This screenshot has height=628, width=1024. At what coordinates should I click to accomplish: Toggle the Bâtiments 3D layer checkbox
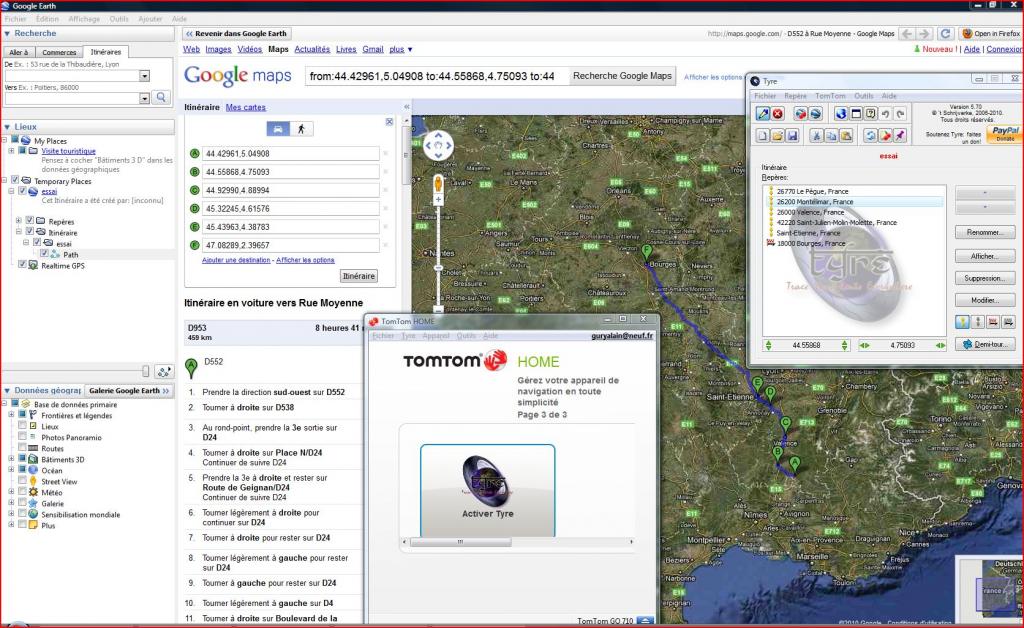[x=22, y=459]
